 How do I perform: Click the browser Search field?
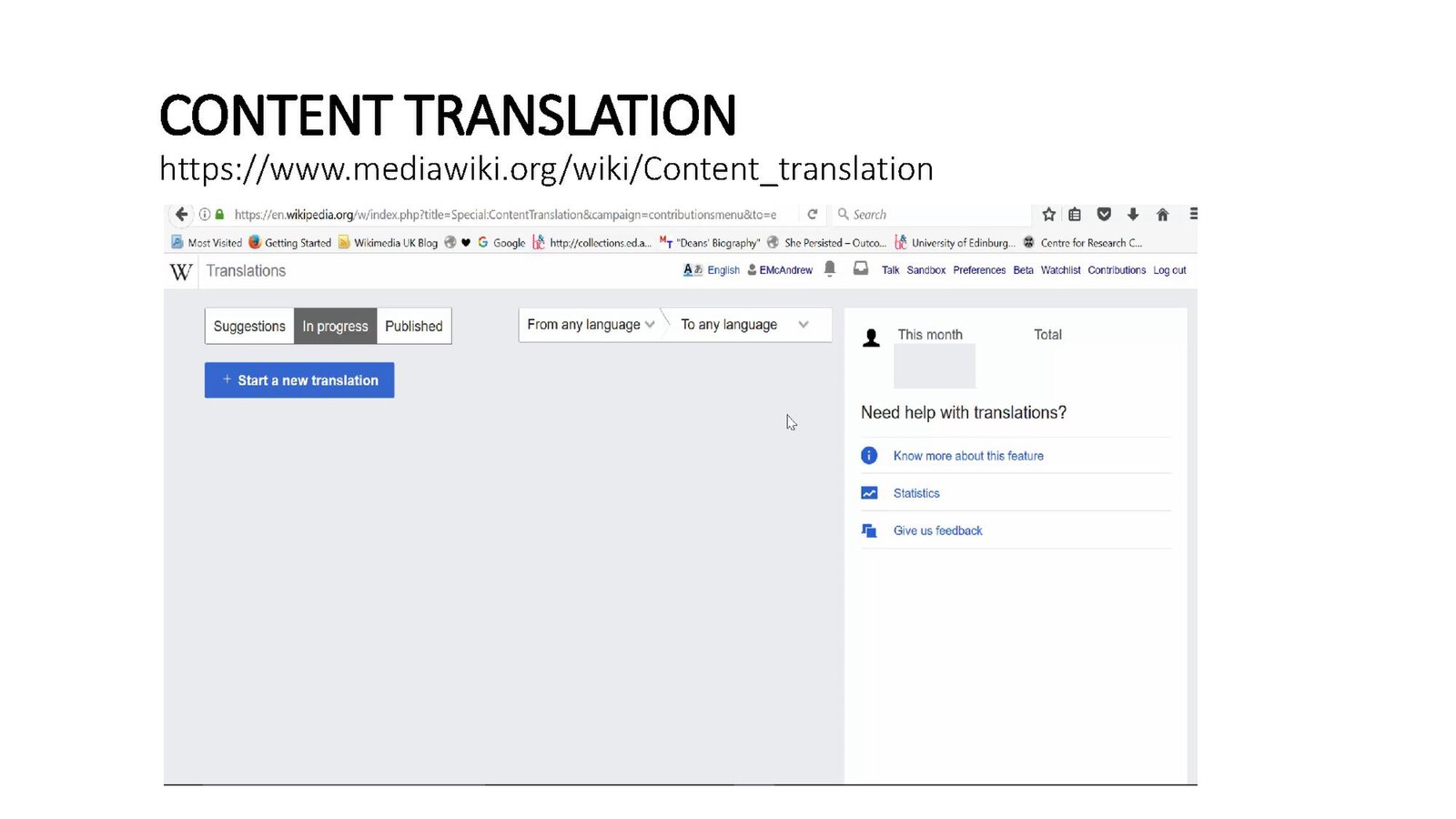click(x=932, y=215)
